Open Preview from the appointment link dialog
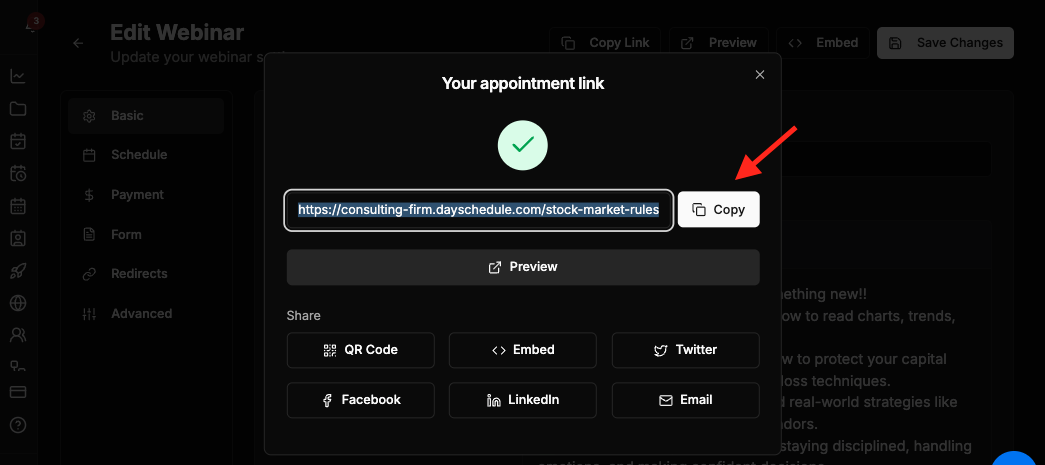The image size is (1045, 465). point(523,267)
